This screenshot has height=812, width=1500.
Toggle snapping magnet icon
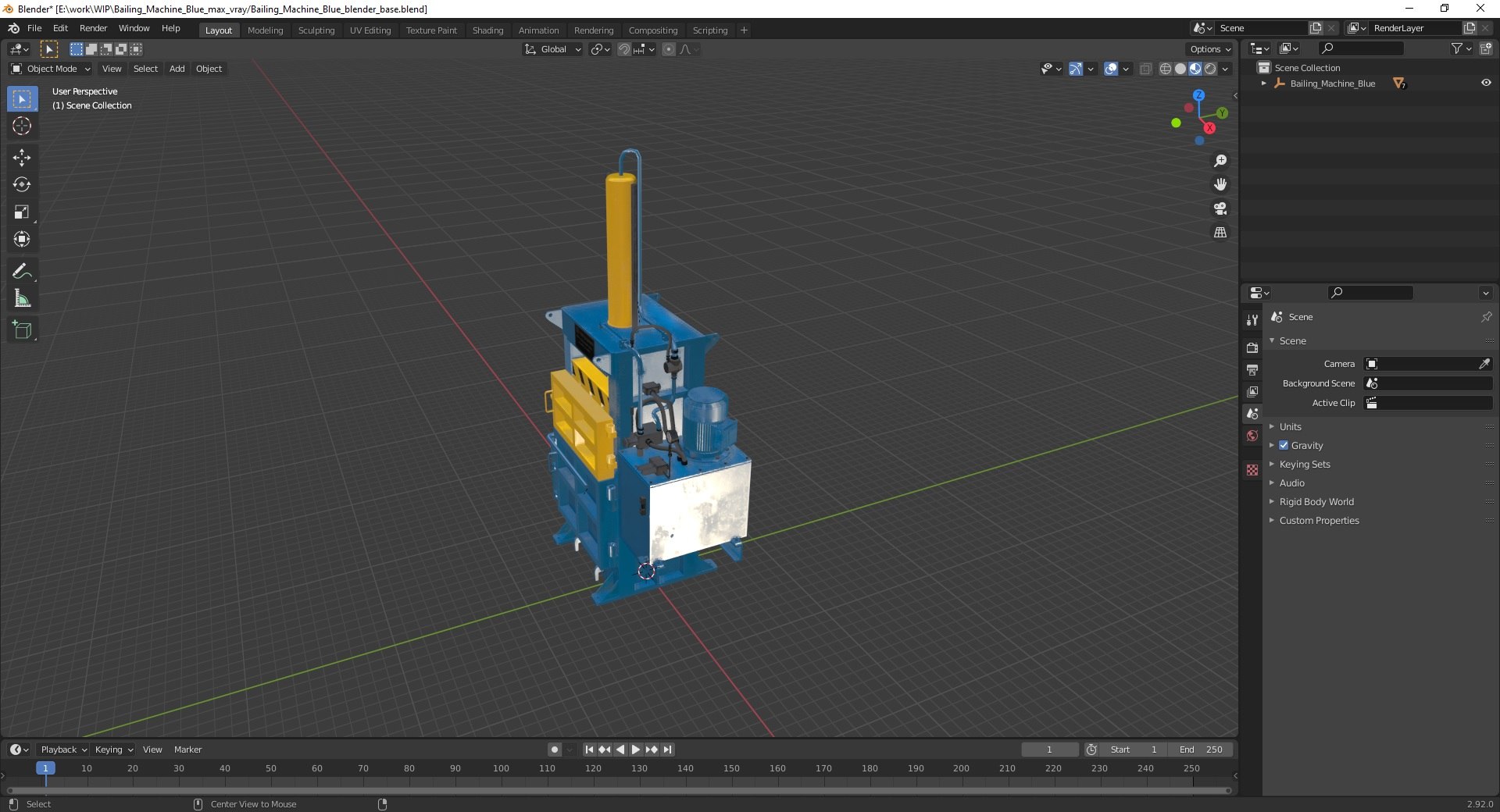[x=623, y=49]
